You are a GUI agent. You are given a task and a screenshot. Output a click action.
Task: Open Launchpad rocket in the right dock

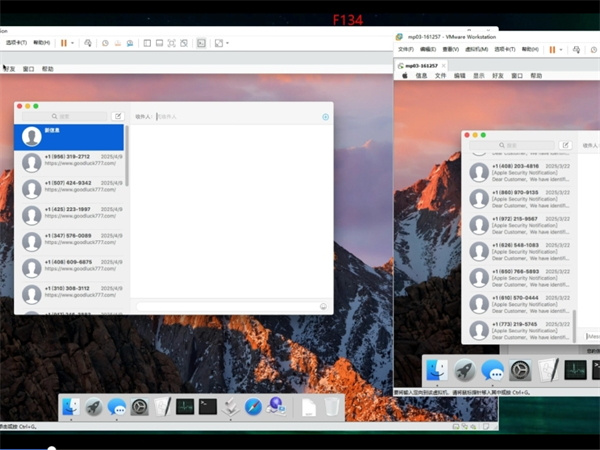[x=464, y=370]
